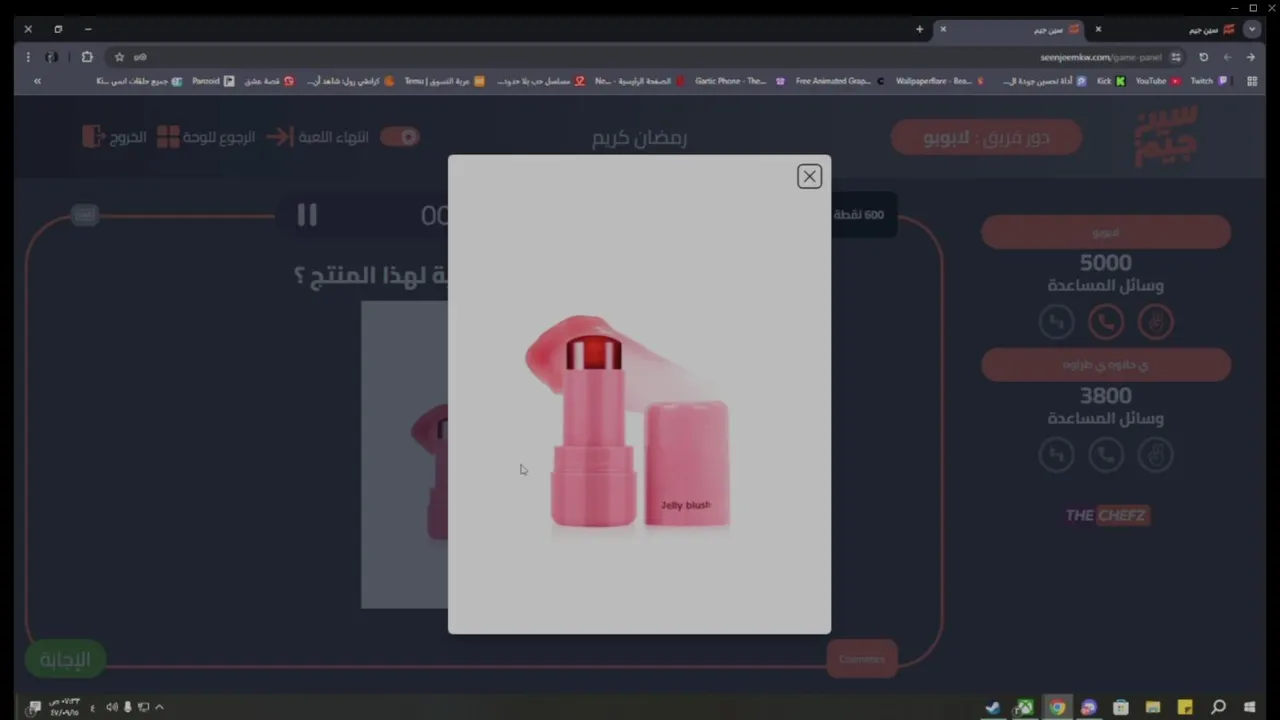Click the سين جيم site logo

pos(1164,137)
